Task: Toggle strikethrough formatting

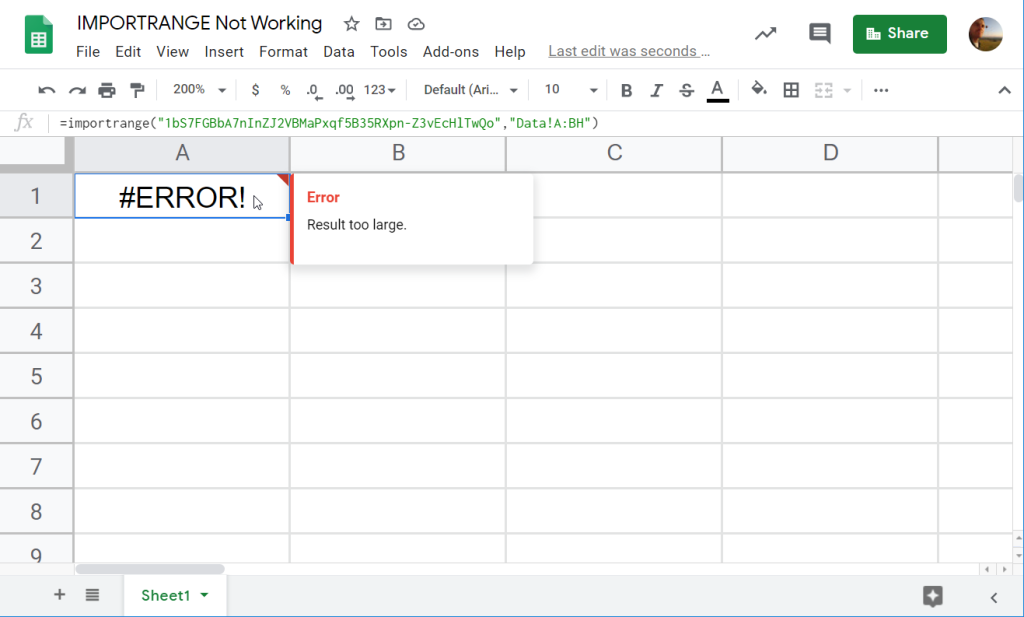Action: pyautogui.click(x=687, y=90)
